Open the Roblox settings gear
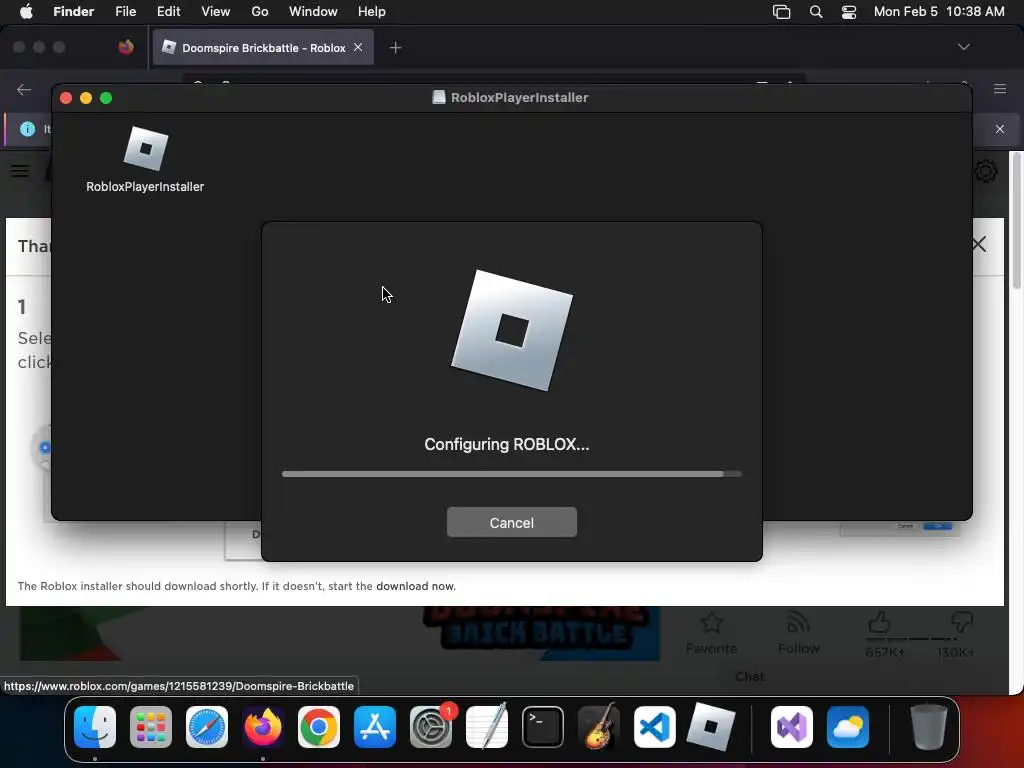Viewport: 1024px width, 768px height. pyautogui.click(x=985, y=171)
